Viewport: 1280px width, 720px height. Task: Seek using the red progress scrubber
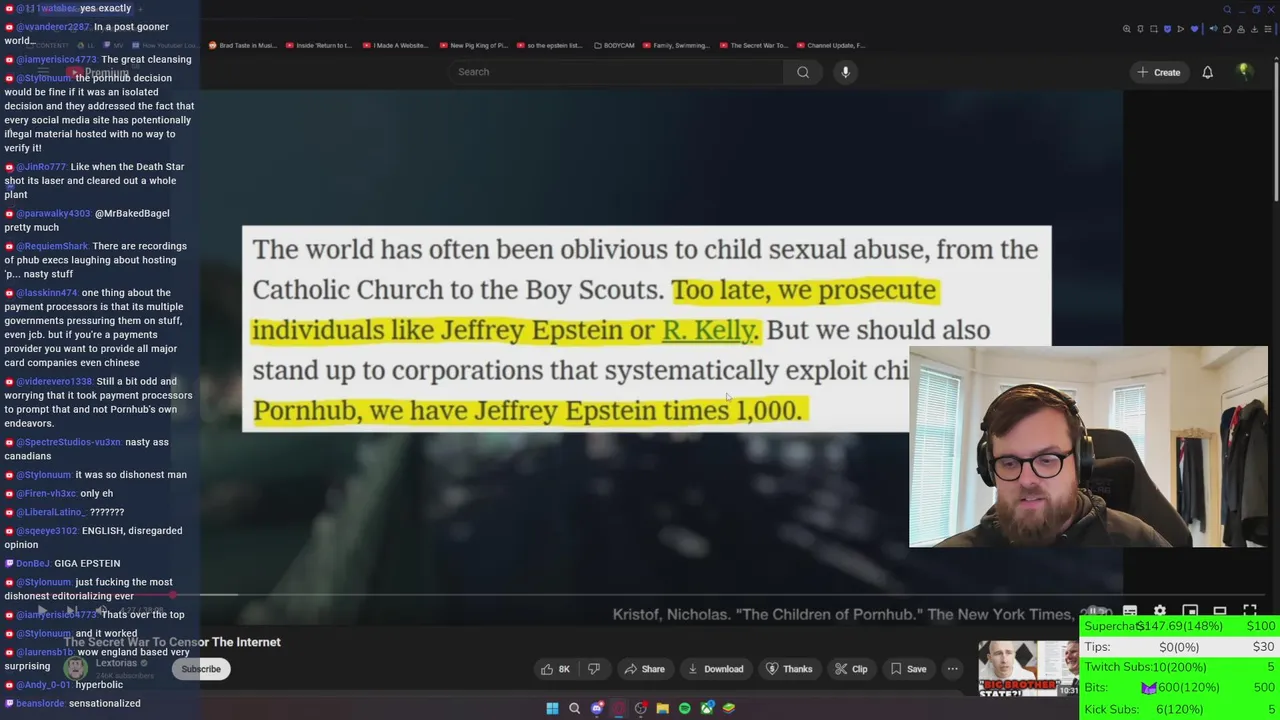(x=174, y=595)
